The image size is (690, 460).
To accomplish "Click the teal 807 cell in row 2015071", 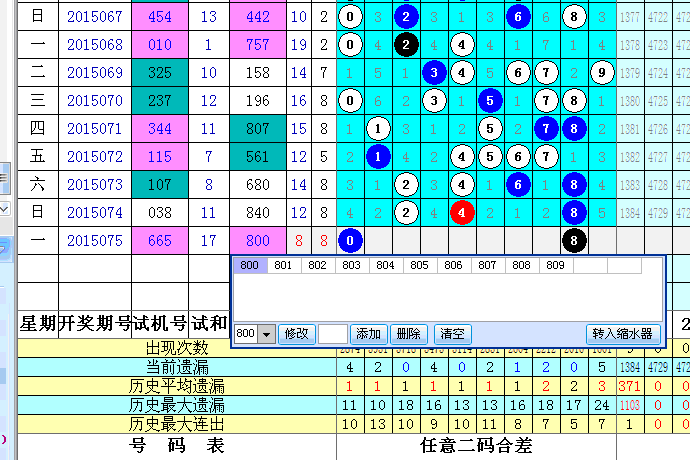I will 257,129.
